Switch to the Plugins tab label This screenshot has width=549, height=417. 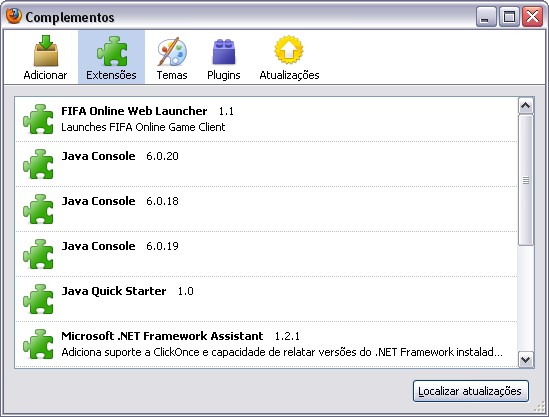click(x=224, y=75)
